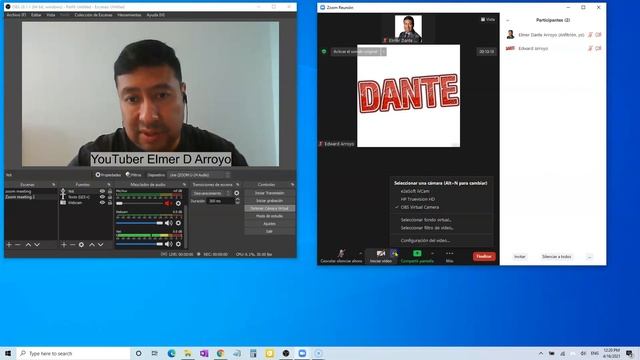
Task: Undock the Mezclador de audio panel
Action: point(184,185)
